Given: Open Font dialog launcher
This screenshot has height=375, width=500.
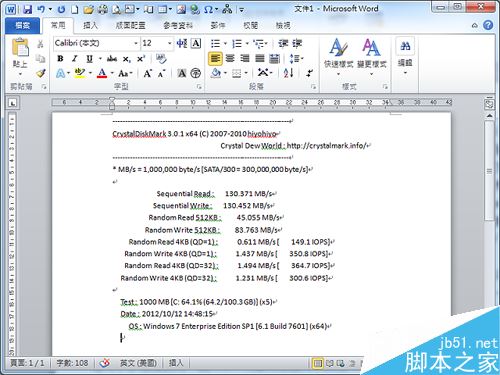Looking at the screenshot, I should coord(199,87).
